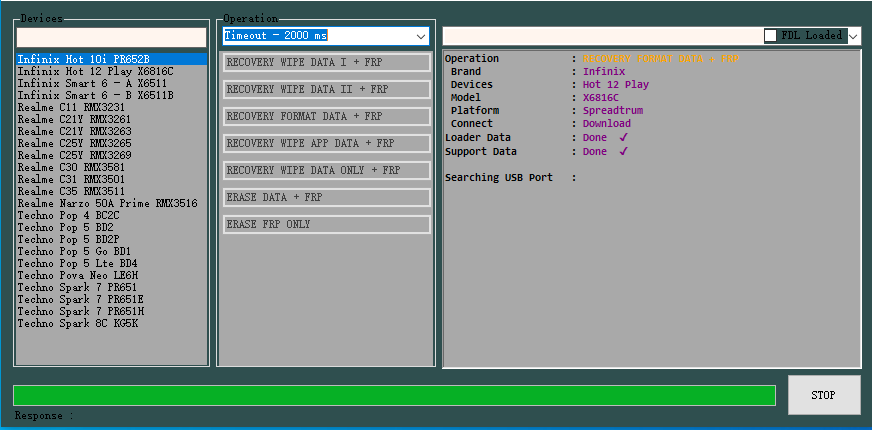Select Techno Pop 5 Lte BD4 device
This screenshot has width=872, height=430.
click(112, 263)
